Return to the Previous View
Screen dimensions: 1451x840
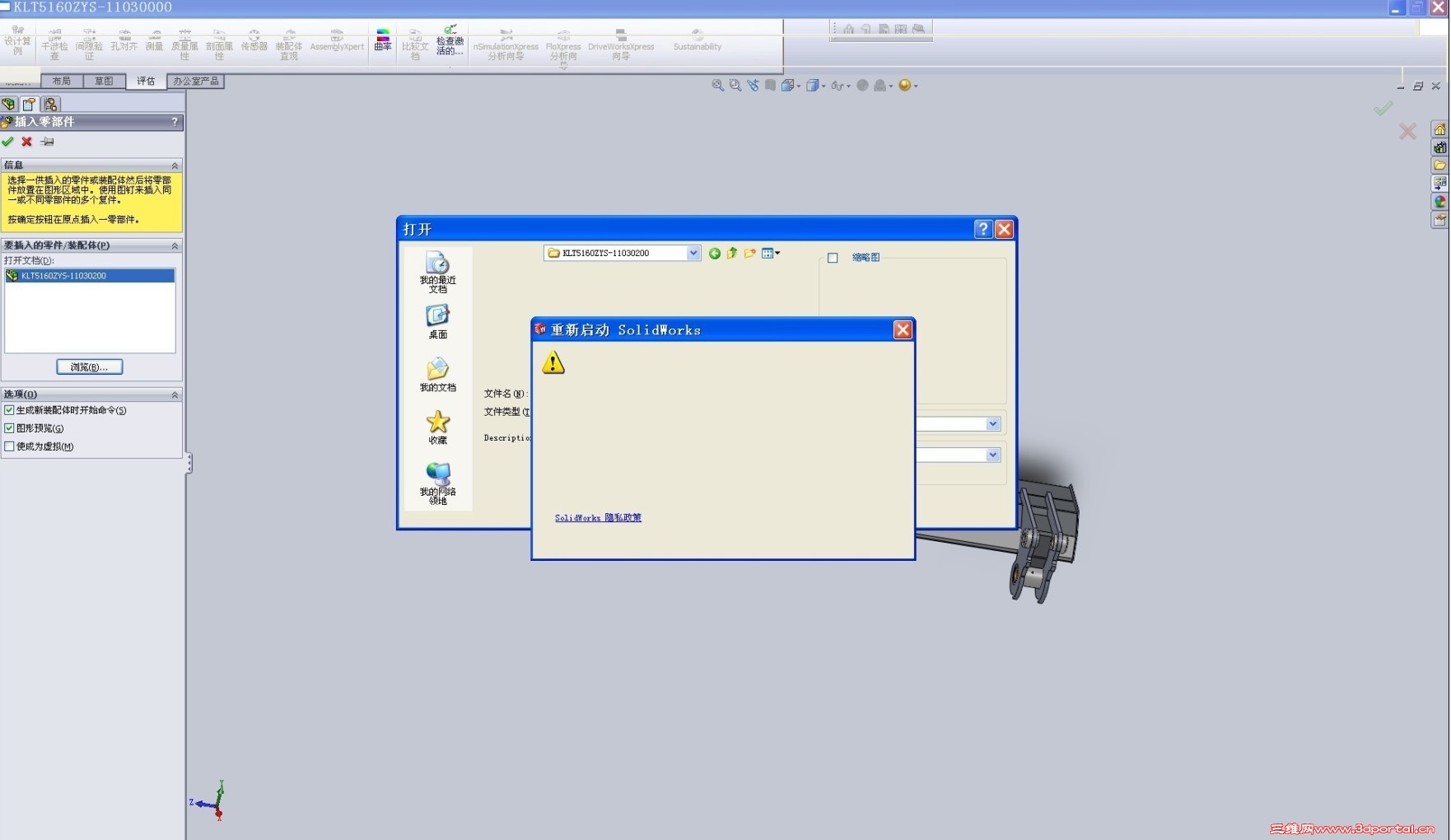[753, 85]
